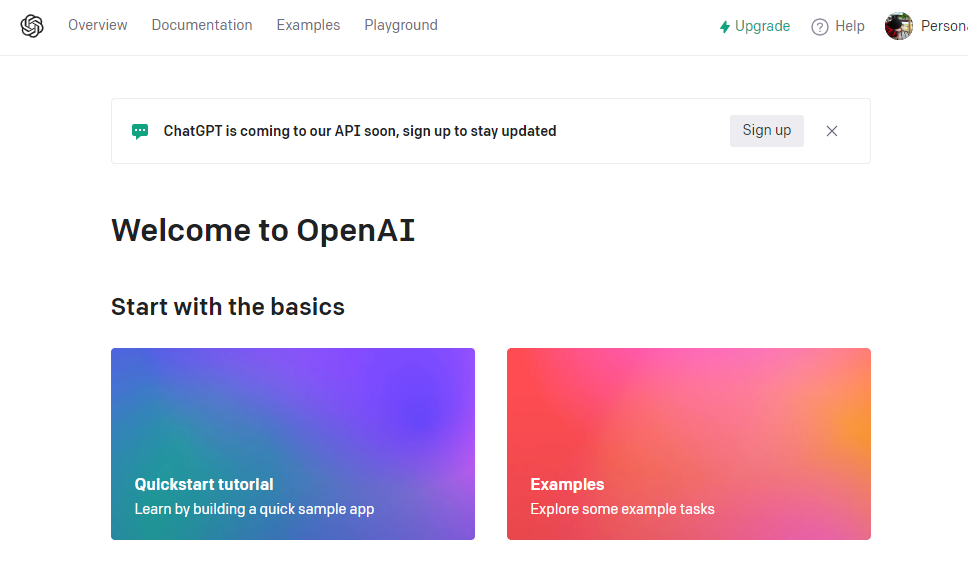The height and width of the screenshot is (580, 968).
Task: Go to the Examples nav item
Action: coord(308,25)
